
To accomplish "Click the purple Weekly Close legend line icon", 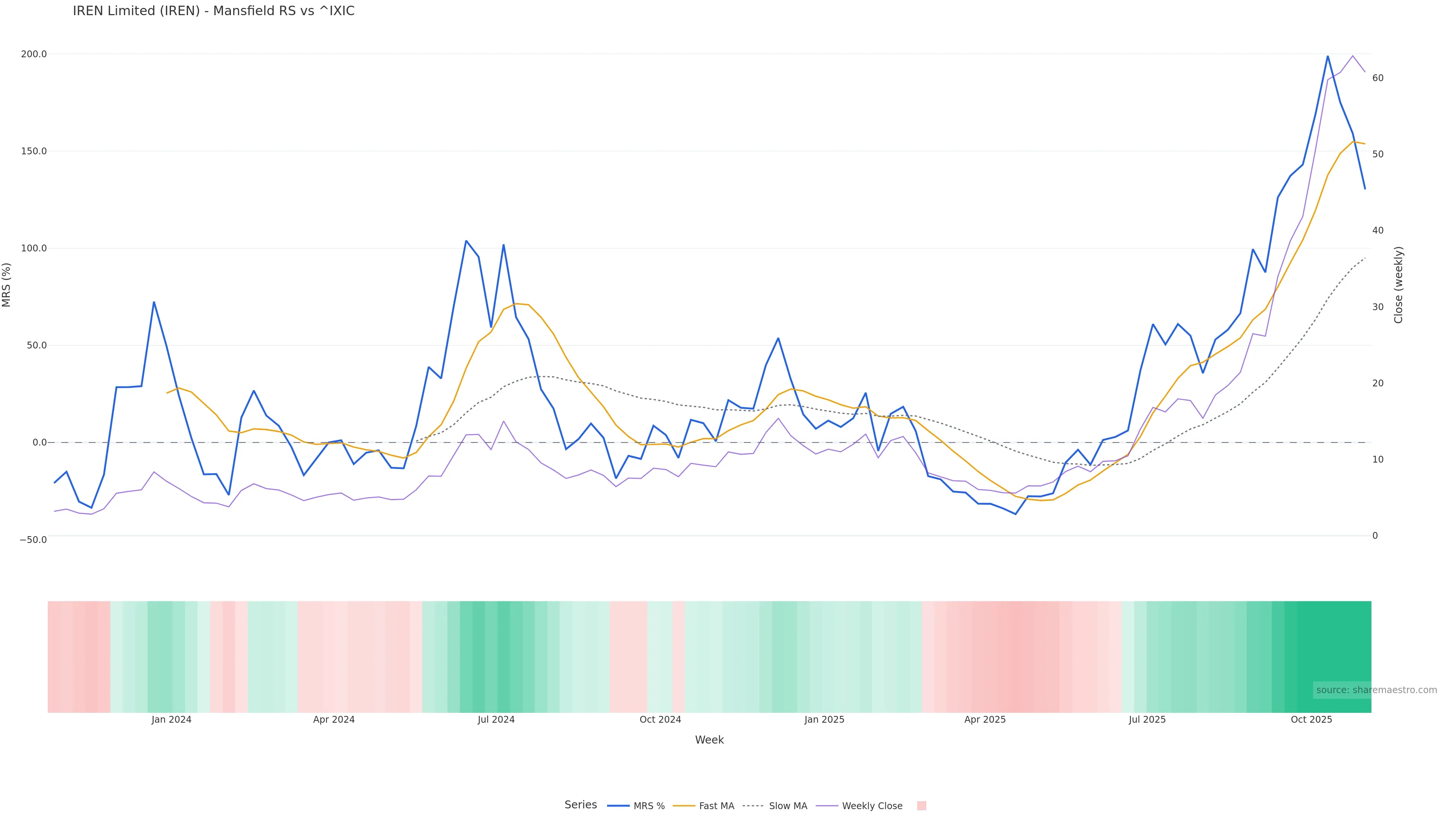I will [827, 806].
